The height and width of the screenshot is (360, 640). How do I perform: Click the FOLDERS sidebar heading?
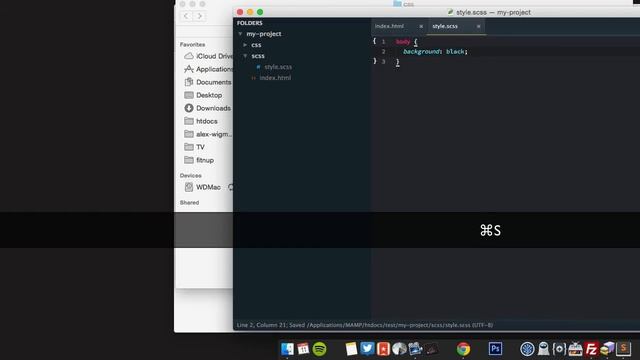(250, 23)
